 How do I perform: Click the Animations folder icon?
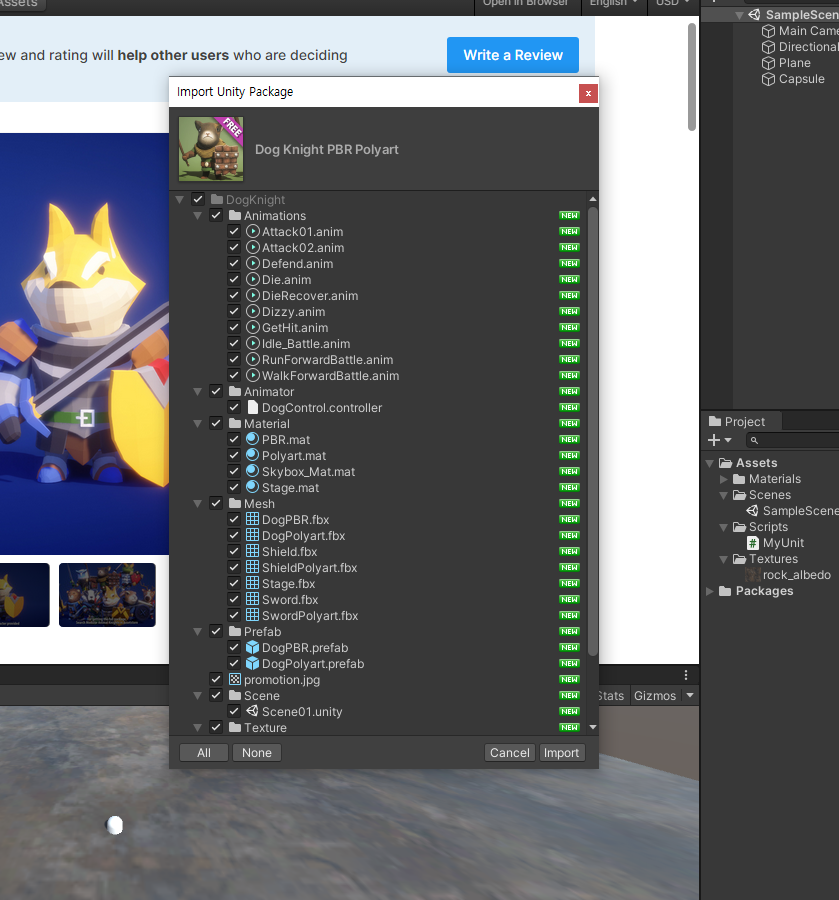pyautogui.click(x=235, y=215)
